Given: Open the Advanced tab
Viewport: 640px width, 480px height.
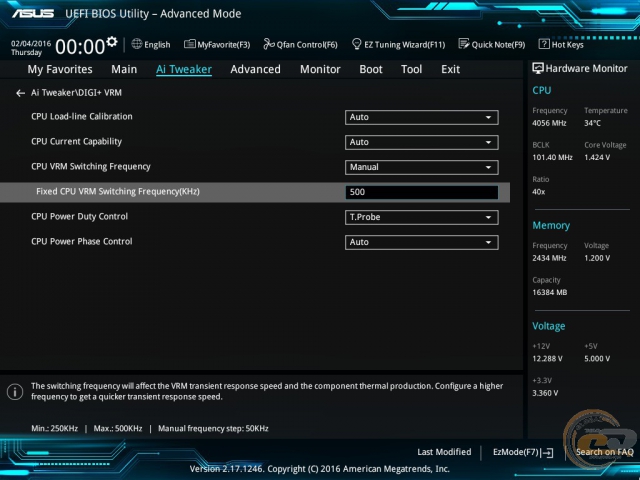Looking at the screenshot, I should [256, 69].
